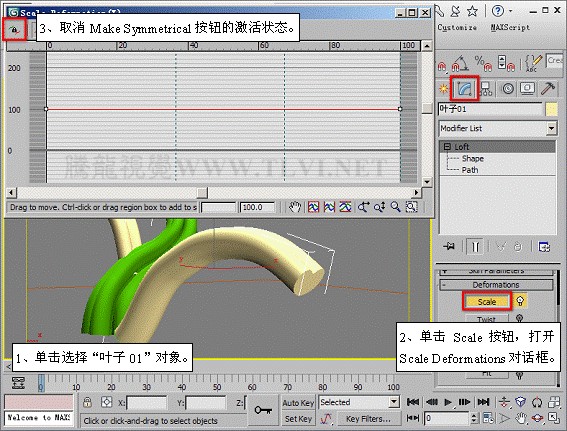The image size is (567, 431).
Task: Open the Key Filters dialog
Action: [x=368, y=419]
